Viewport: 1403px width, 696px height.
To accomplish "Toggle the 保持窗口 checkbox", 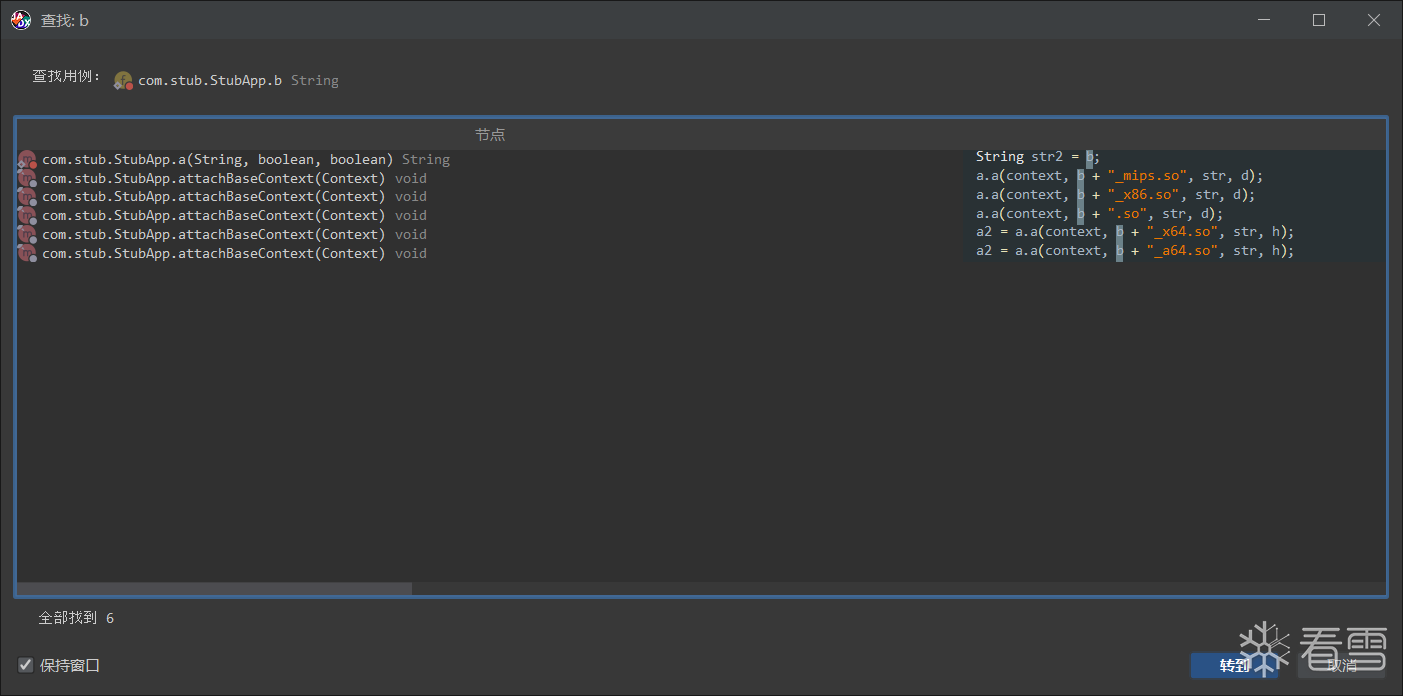I will click(x=26, y=665).
